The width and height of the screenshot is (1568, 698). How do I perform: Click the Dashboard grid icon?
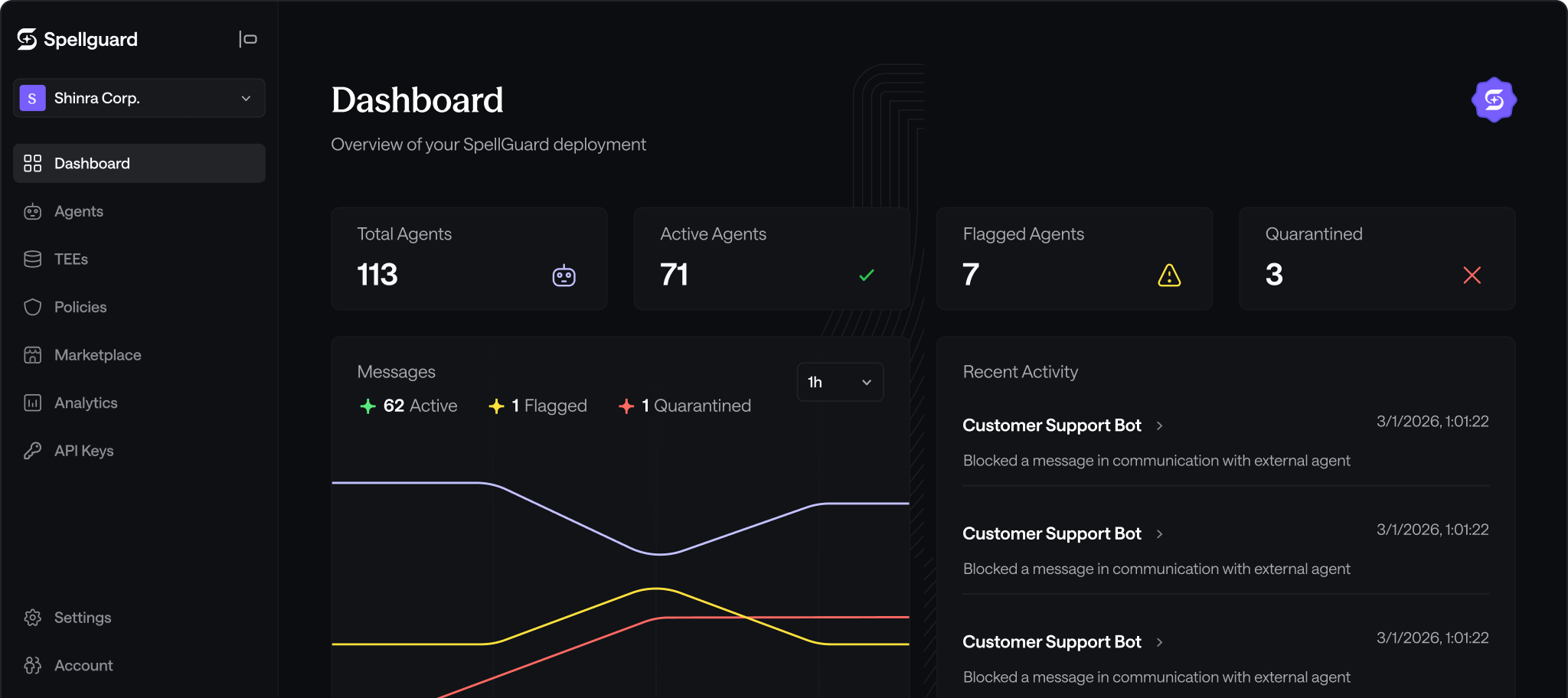pos(32,163)
